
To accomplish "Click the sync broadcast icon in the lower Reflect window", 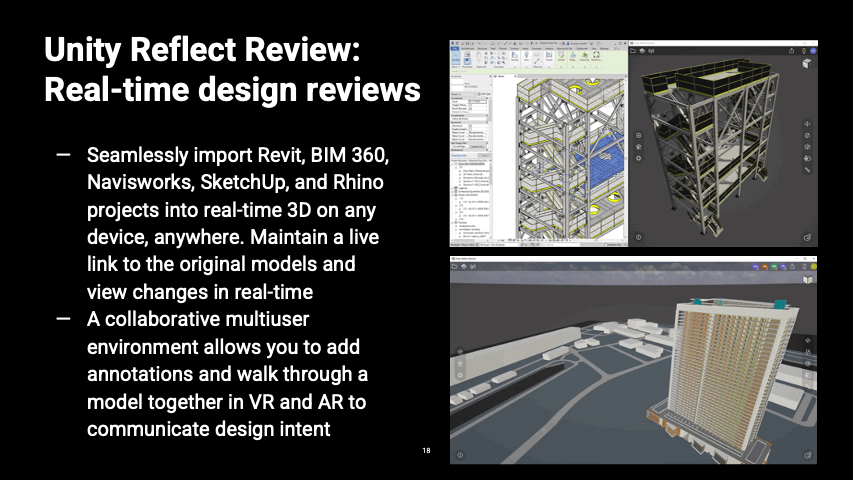I will coord(473,266).
